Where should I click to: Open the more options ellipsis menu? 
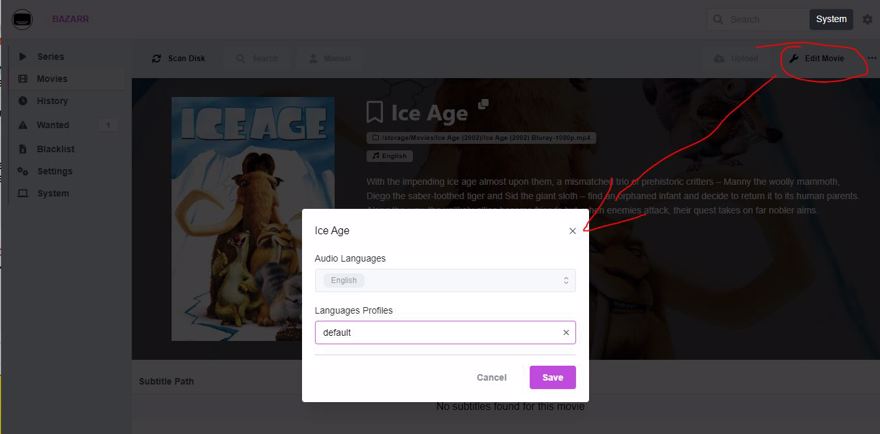(x=872, y=58)
